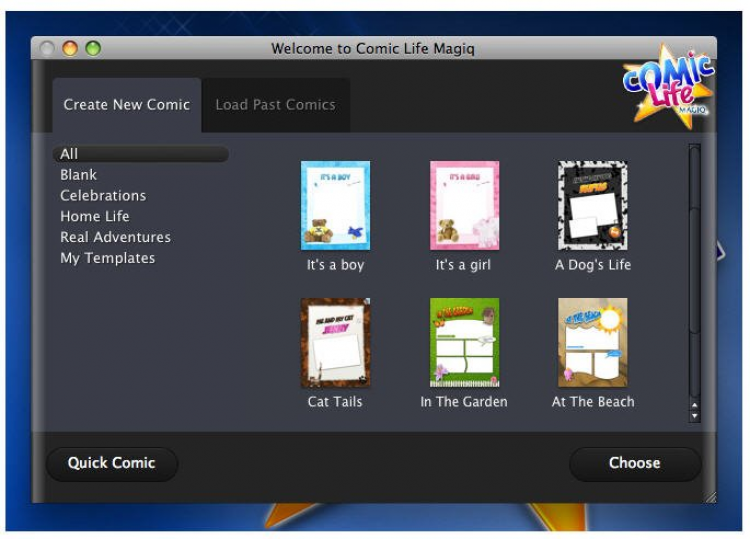Pick the Home Life category
This screenshot has height=539, width=750.
pyautogui.click(x=95, y=216)
